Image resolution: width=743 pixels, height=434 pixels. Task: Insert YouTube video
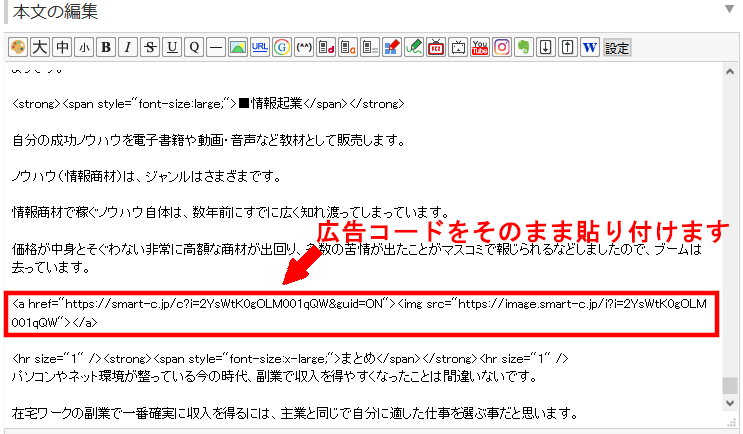(x=480, y=47)
